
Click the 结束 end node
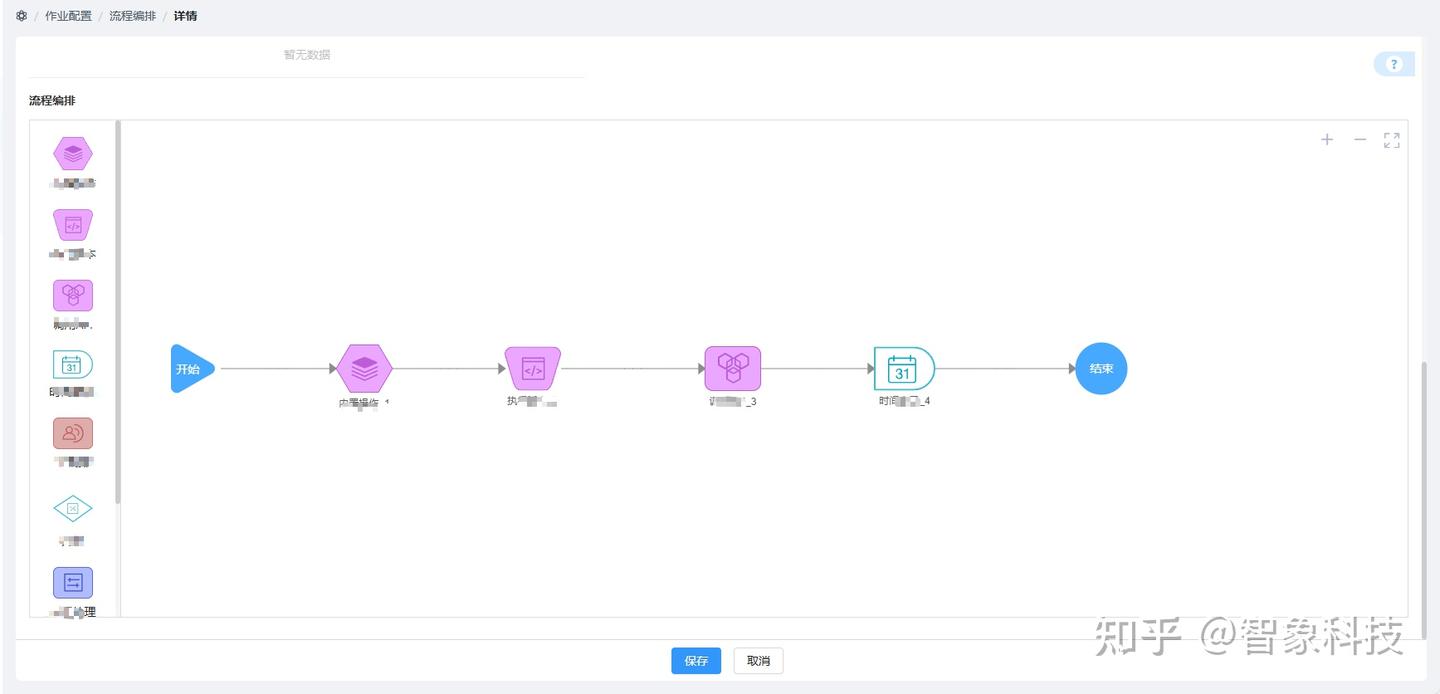tap(1101, 369)
